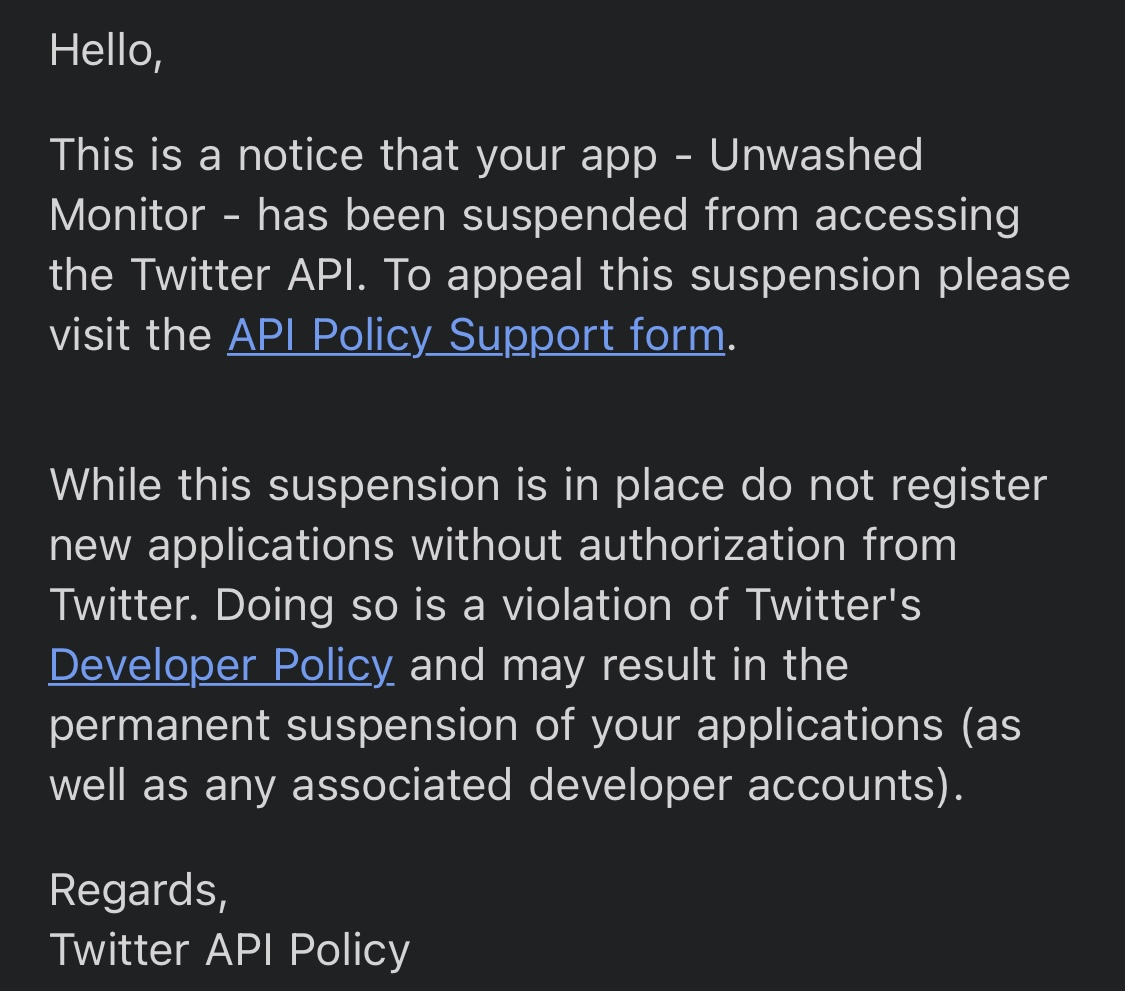The height and width of the screenshot is (991, 1125).
Task: Click the word "Twitter's" before Developer Policy
Action: [834, 605]
